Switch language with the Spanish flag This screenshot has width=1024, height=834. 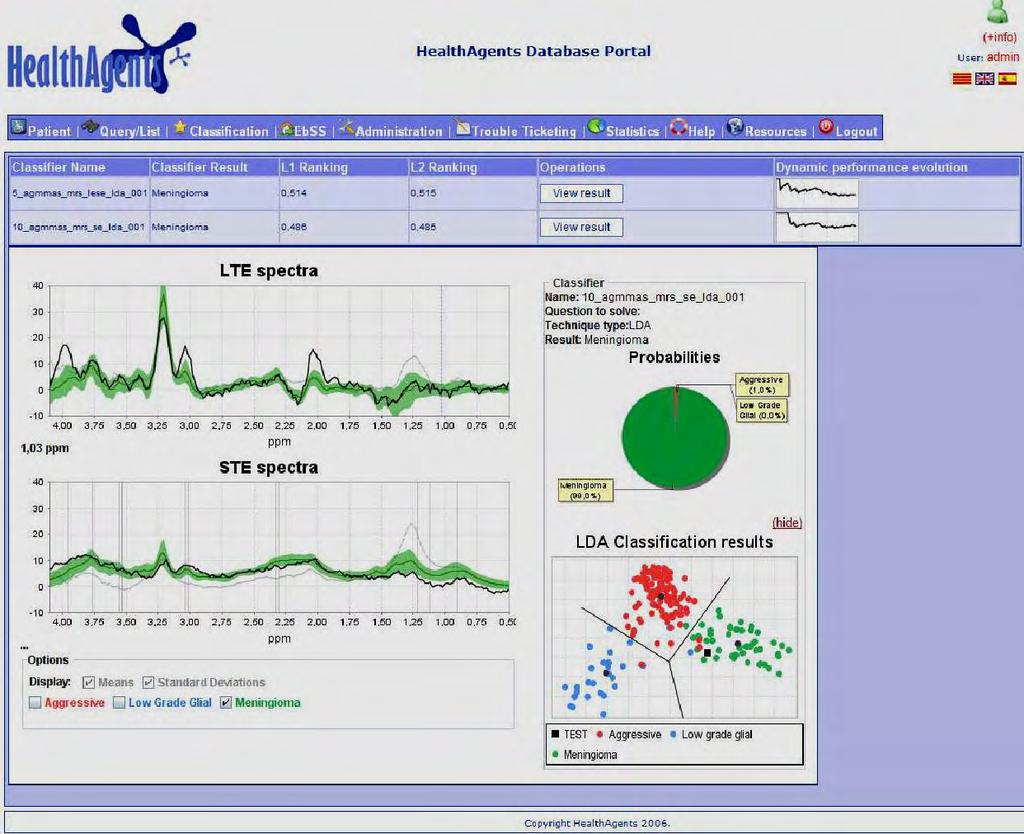pyautogui.click(x=1008, y=79)
